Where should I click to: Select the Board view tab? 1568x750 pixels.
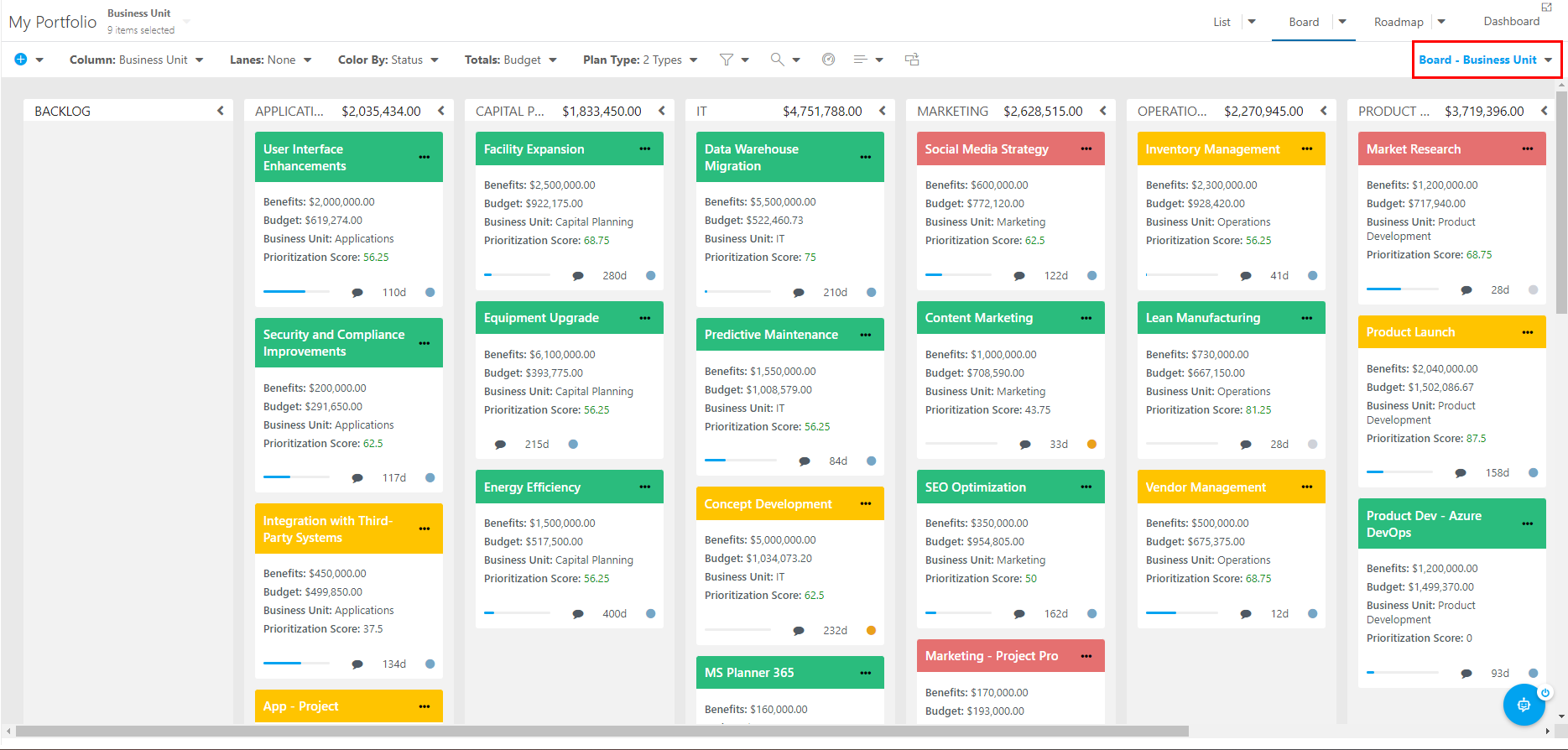1304,22
